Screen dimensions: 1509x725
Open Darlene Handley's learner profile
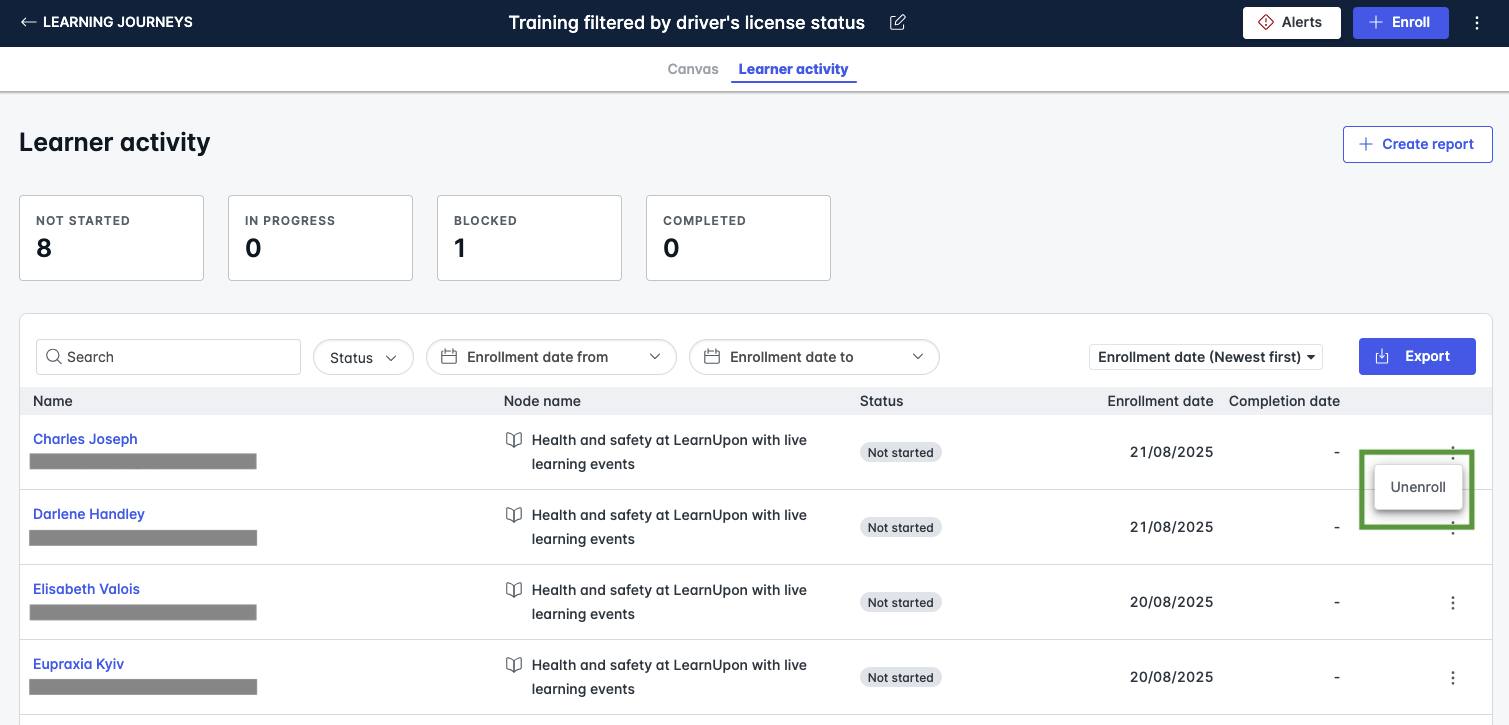[89, 514]
